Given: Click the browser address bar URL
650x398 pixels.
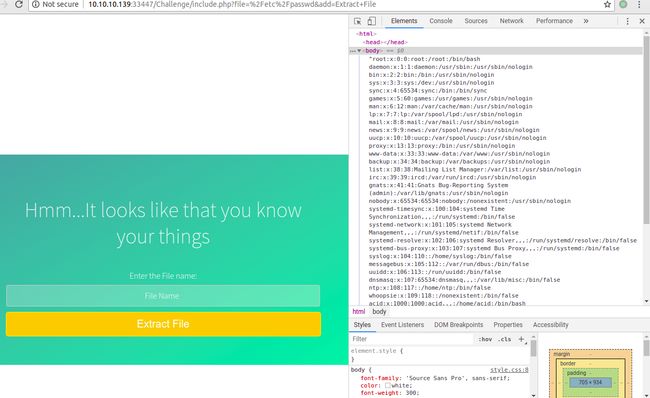Looking at the screenshot, I should point(232,5).
